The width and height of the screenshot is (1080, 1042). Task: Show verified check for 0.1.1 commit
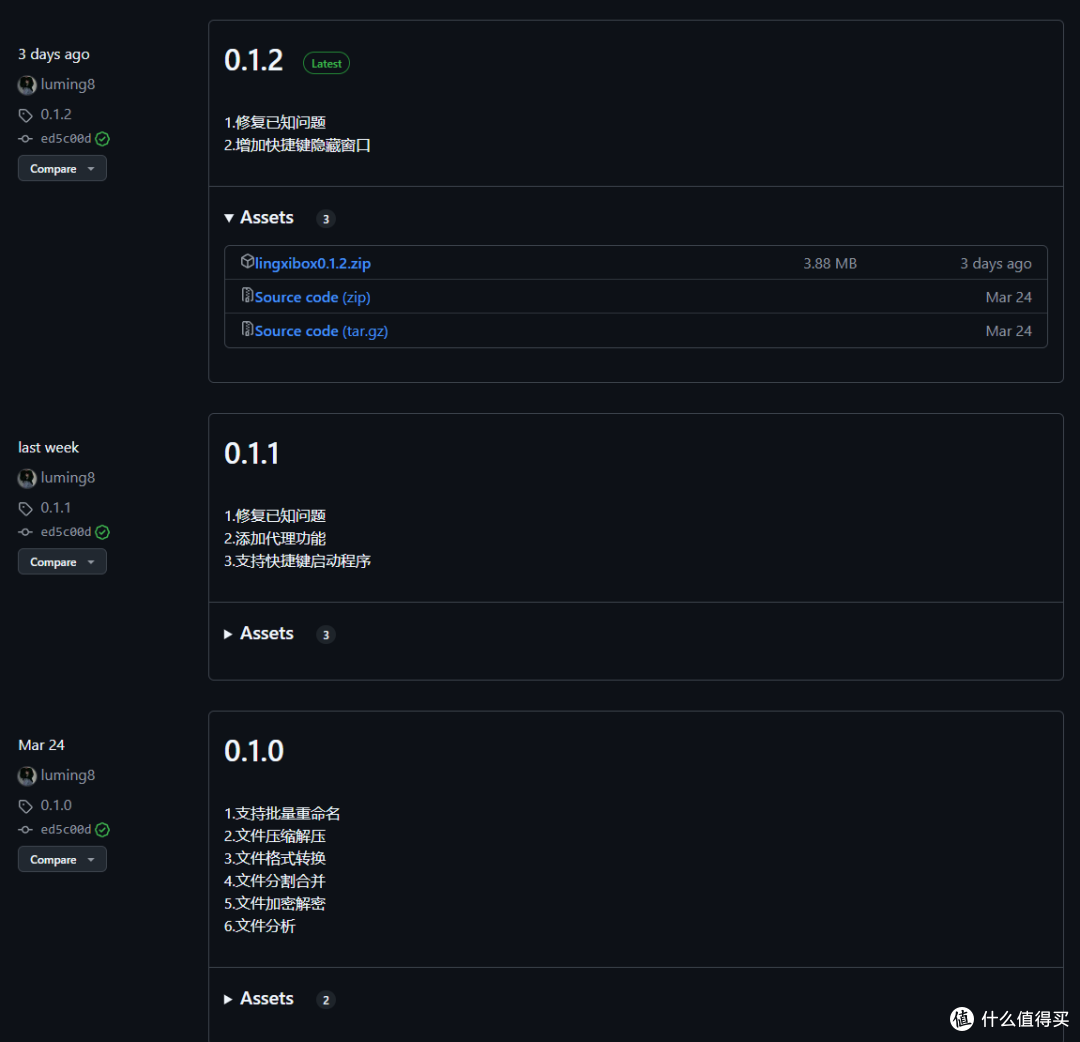click(103, 532)
